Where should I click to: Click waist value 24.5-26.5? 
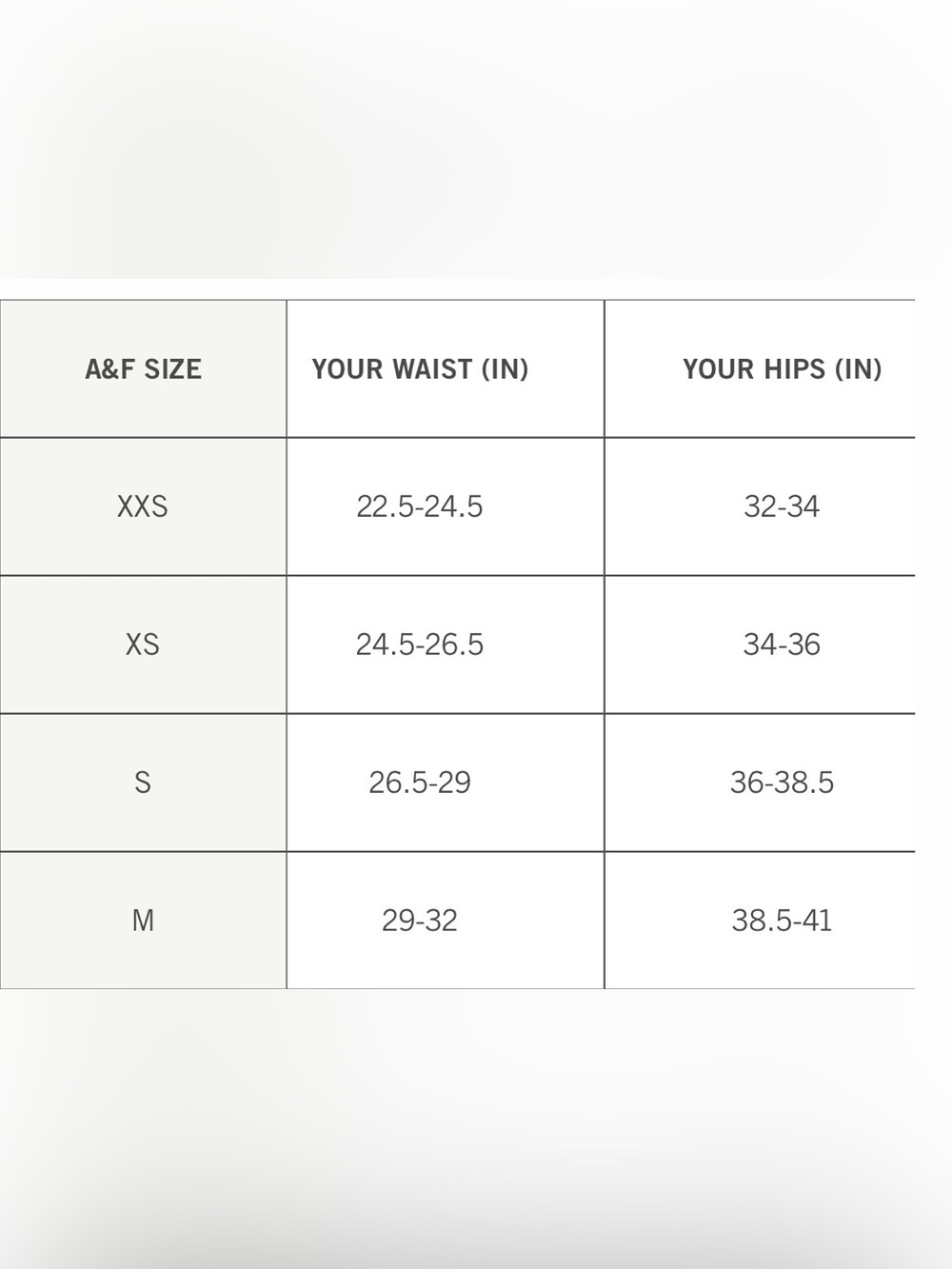click(x=420, y=644)
